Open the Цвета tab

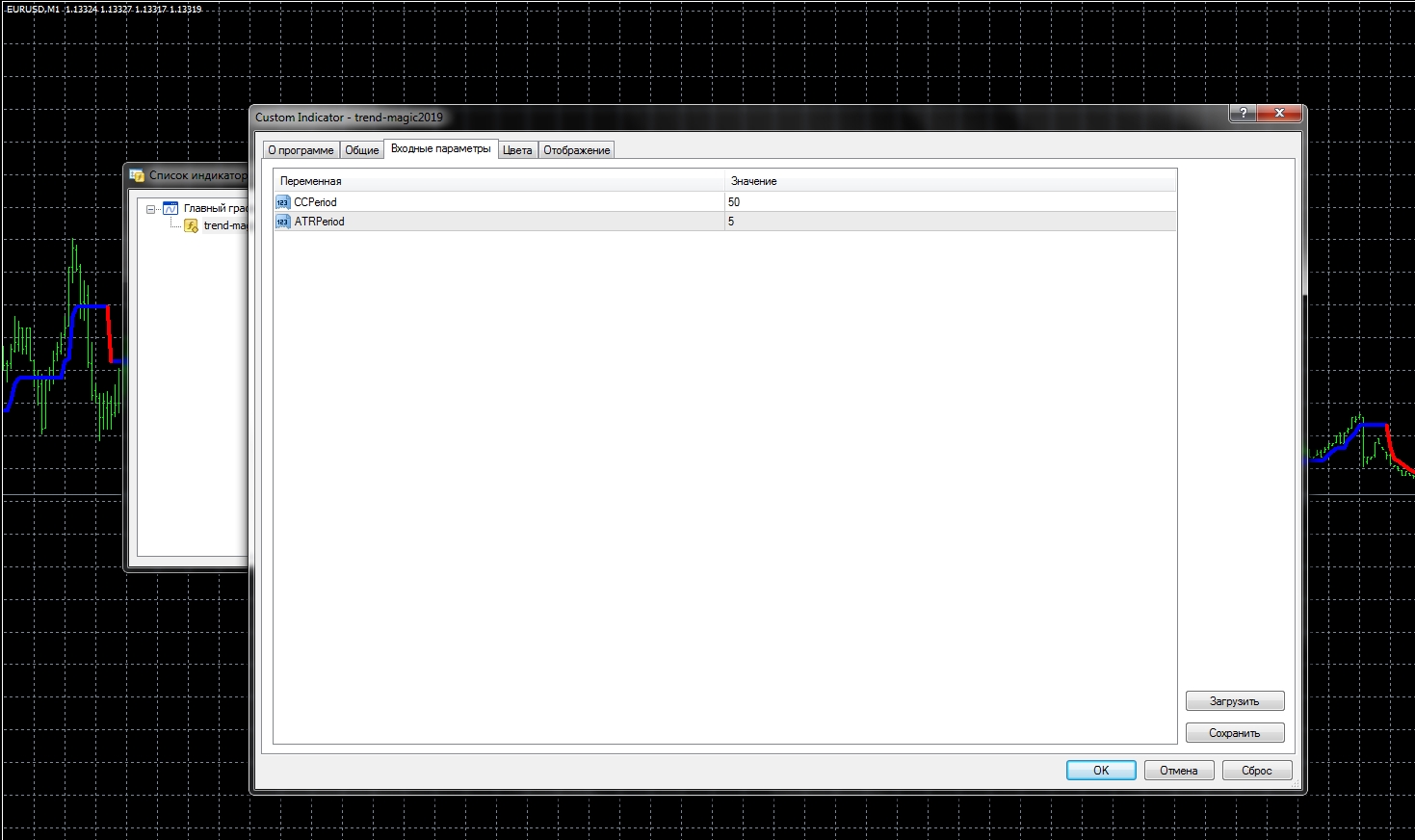(517, 150)
